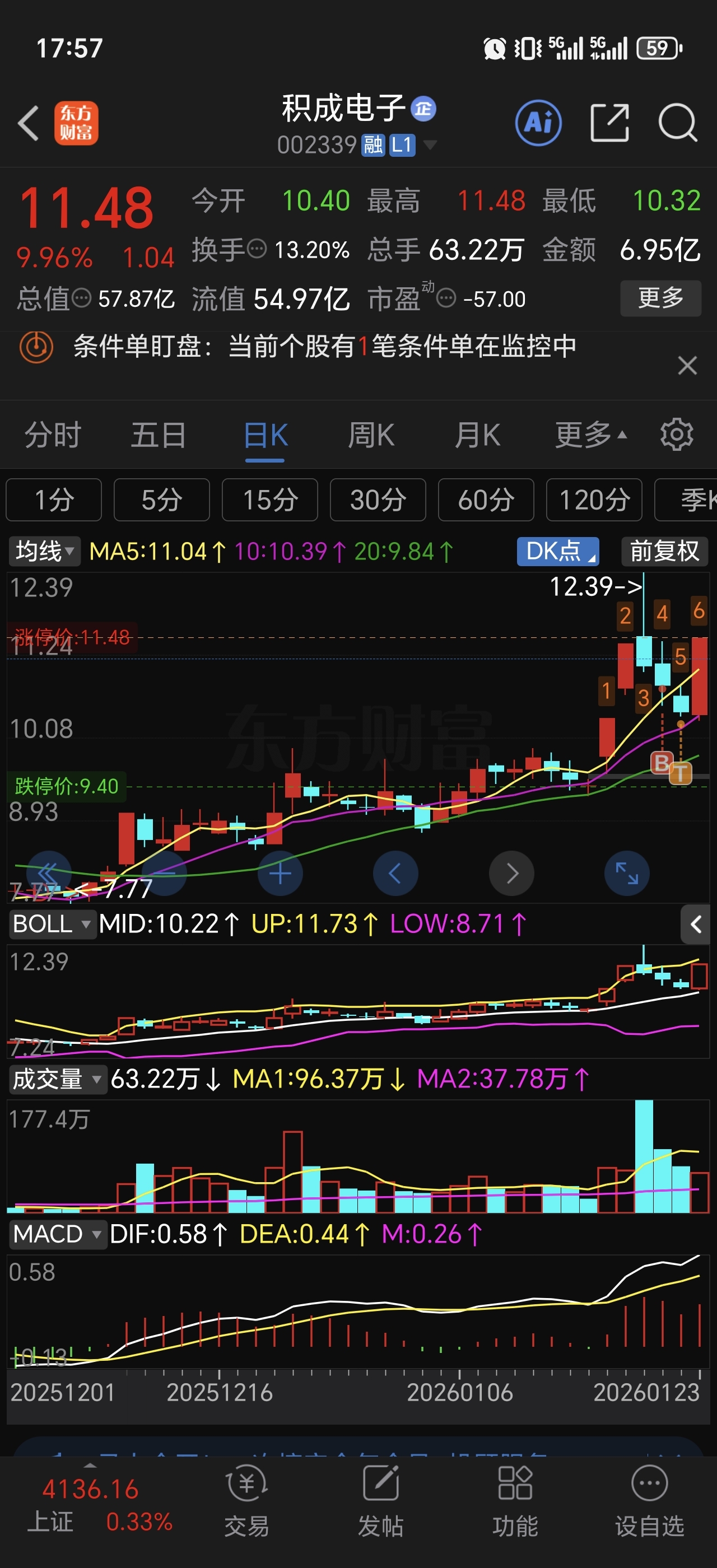
Task: Select 120分 period button
Action: 594,500
